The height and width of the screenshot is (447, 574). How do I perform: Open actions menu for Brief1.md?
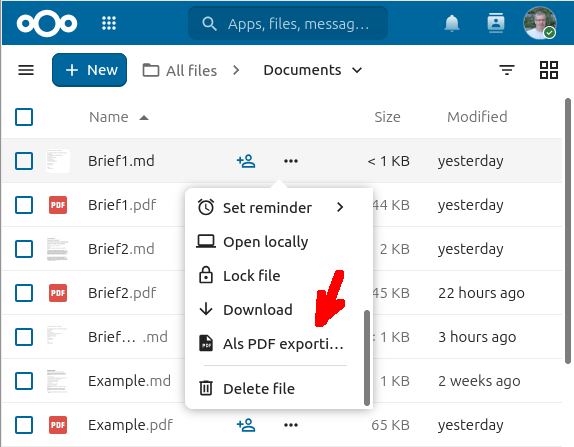click(291, 161)
